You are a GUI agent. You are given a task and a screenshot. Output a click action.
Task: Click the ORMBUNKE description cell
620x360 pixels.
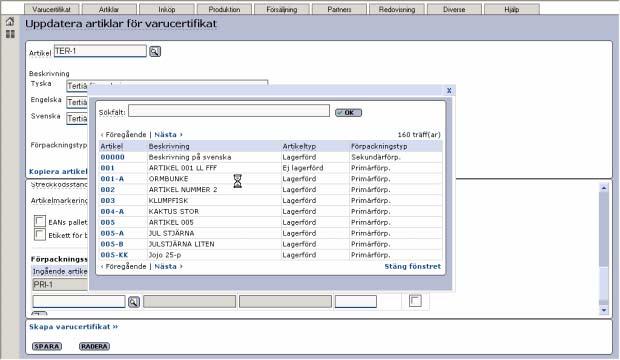tap(168, 179)
